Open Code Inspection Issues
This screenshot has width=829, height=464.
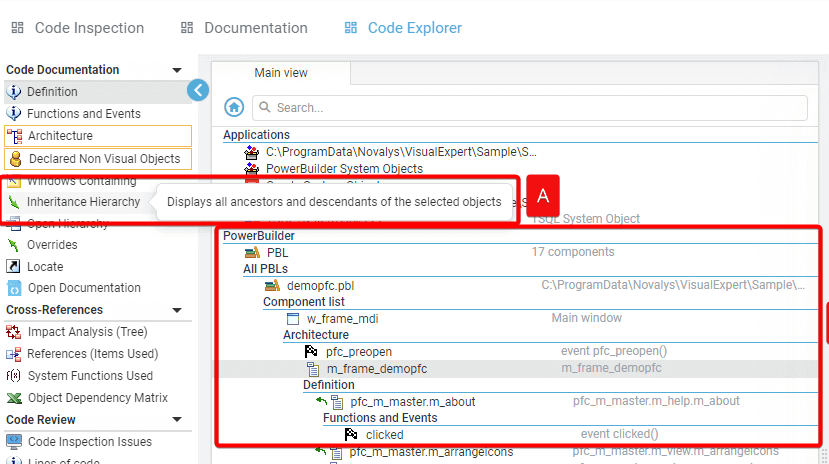coord(89,441)
